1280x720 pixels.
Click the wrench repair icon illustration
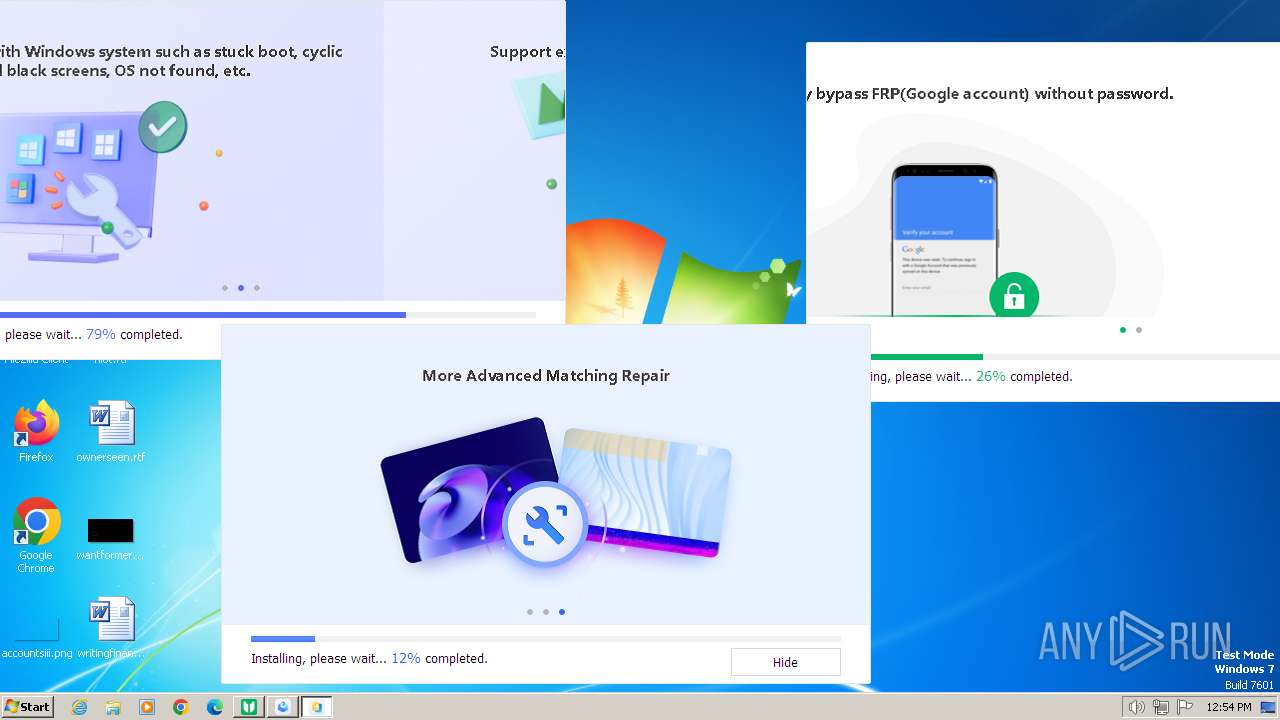(545, 525)
